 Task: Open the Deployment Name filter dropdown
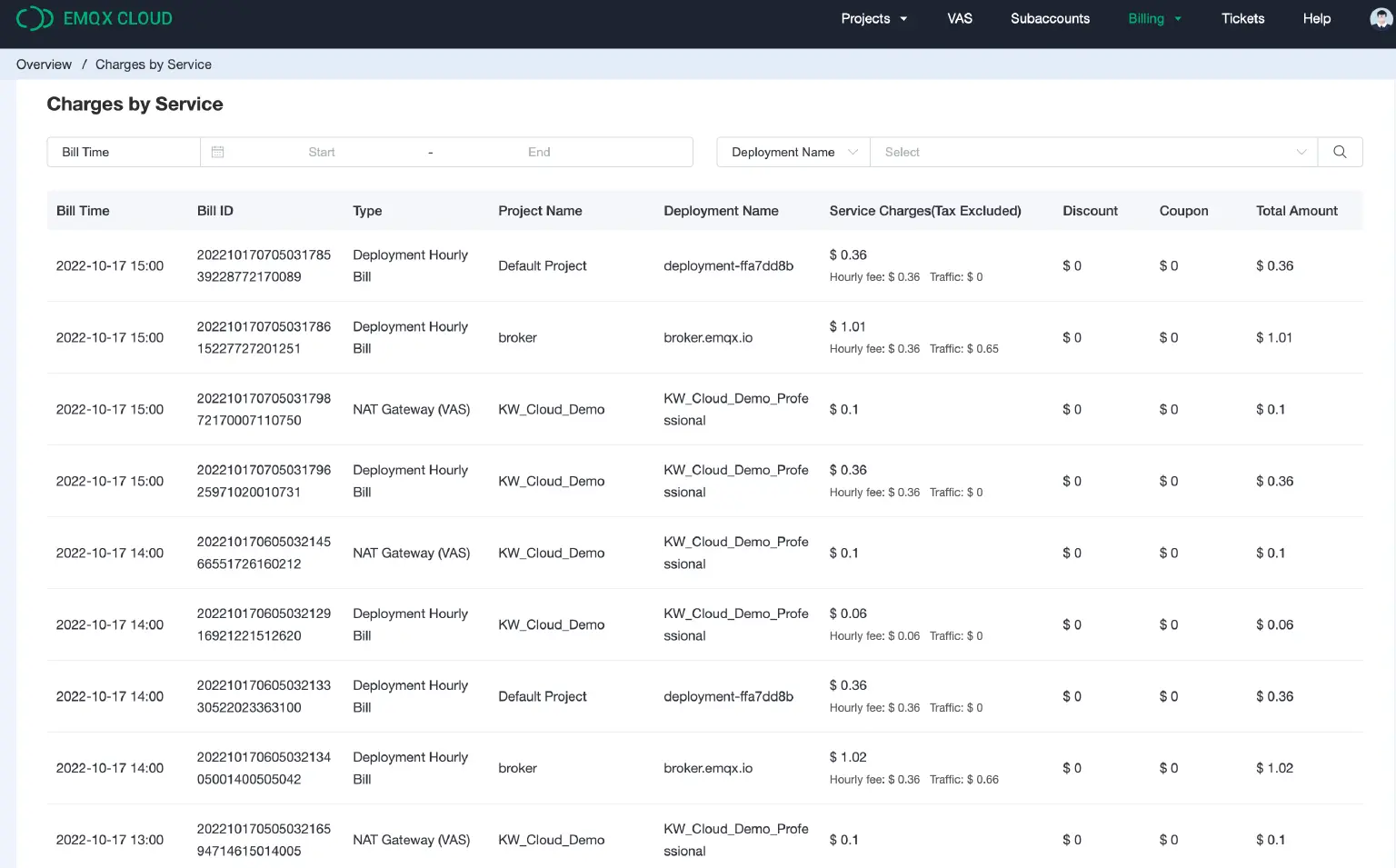792,152
